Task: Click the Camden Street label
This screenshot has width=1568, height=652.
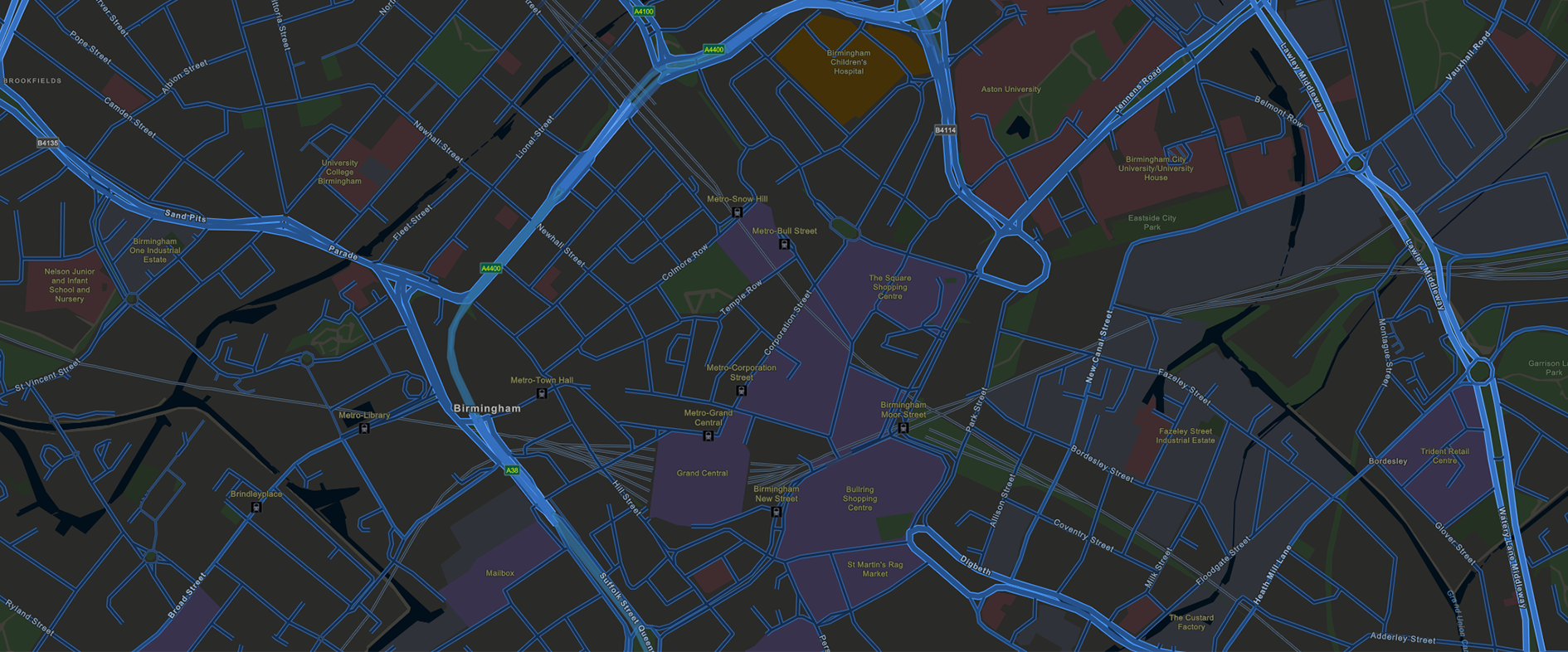Action: tap(129, 117)
